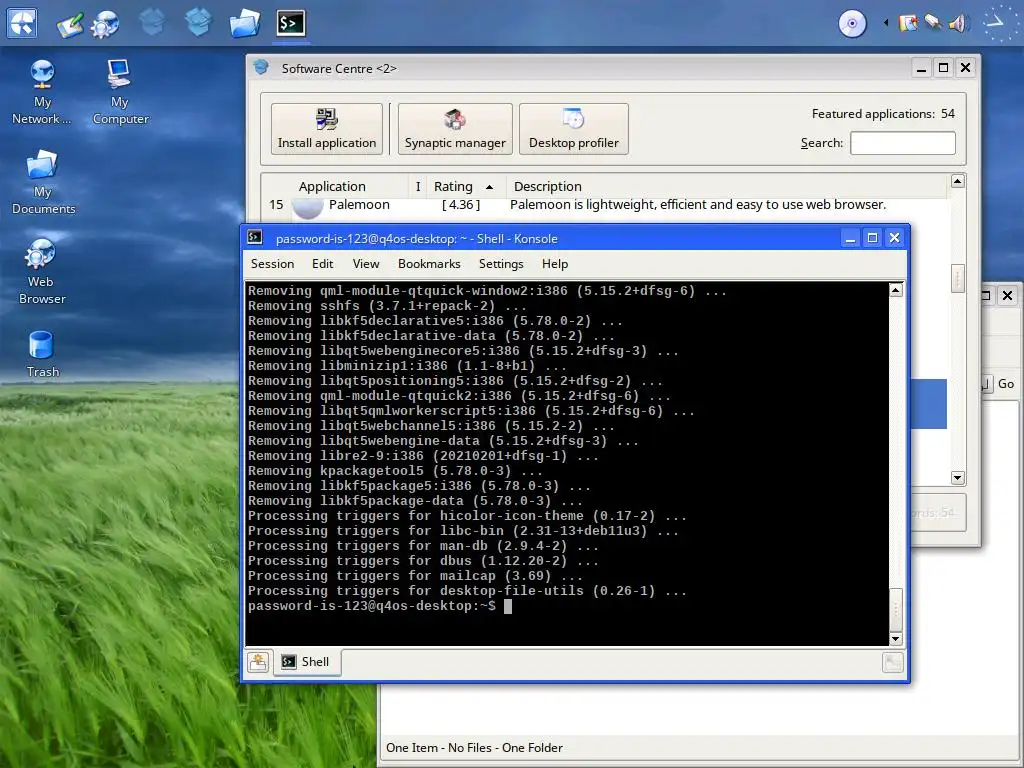The image size is (1024, 768).
Task: Click the 'Removing libminizip1:i386' terminal line
Action: coord(407,366)
